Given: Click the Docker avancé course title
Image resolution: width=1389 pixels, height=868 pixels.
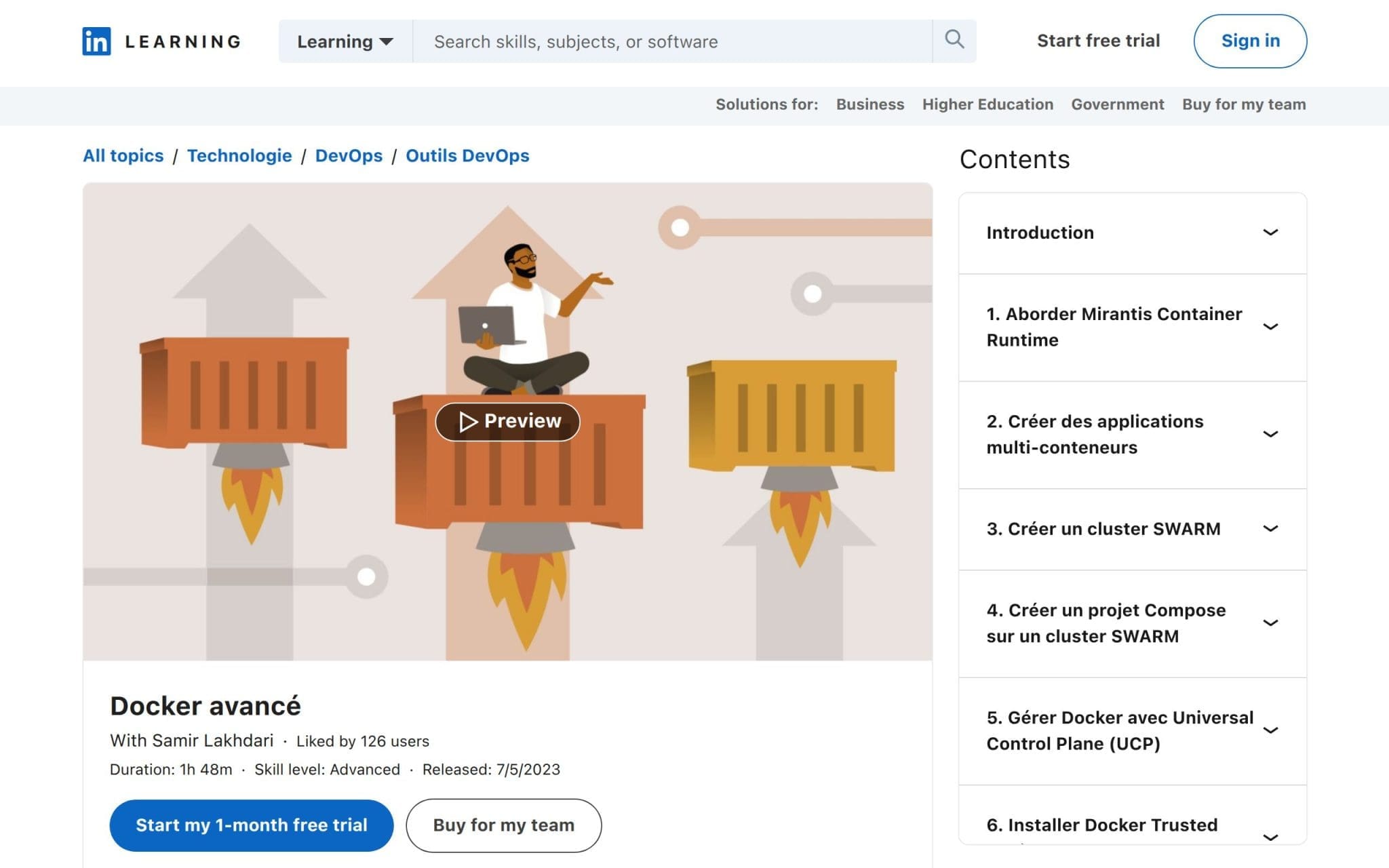Looking at the screenshot, I should [205, 706].
